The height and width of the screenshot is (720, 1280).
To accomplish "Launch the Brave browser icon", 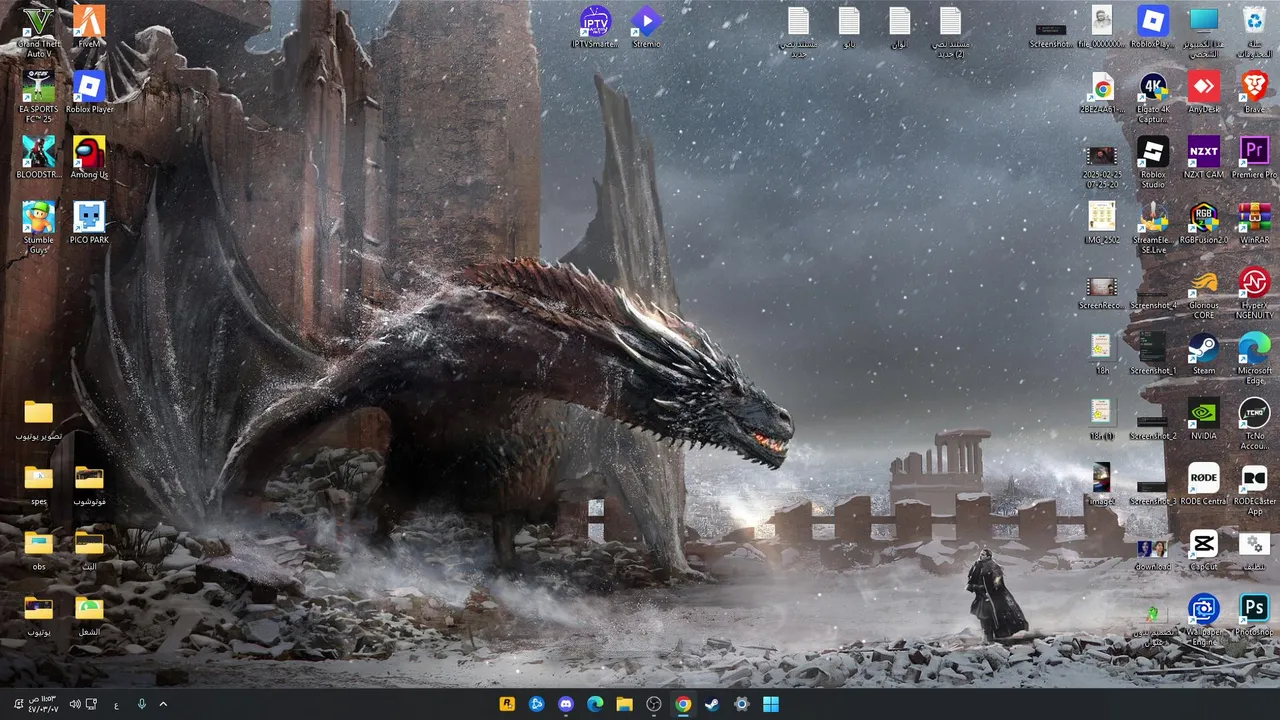I will click(1254, 92).
